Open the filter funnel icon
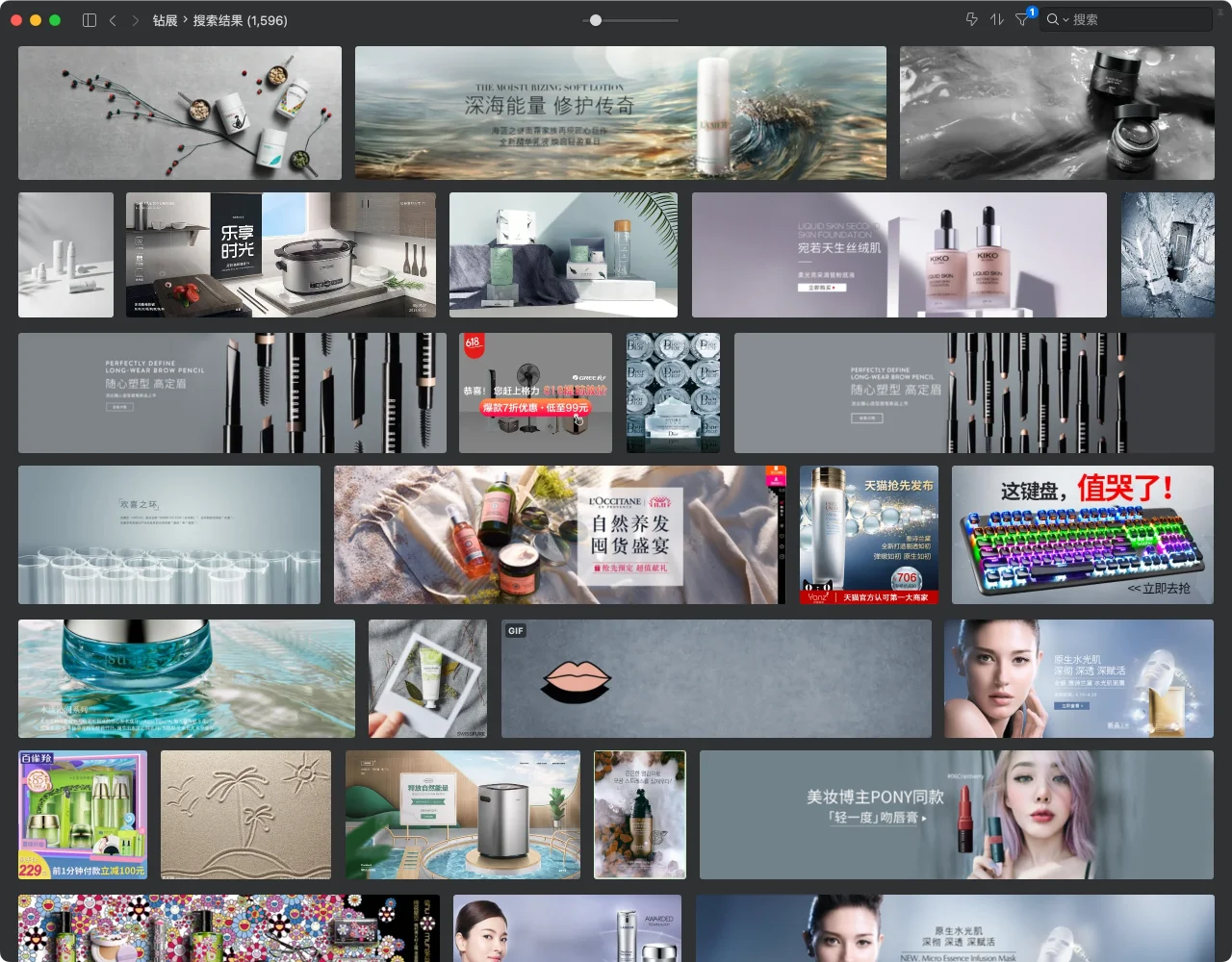The image size is (1232, 962). tap(1022, 20)
